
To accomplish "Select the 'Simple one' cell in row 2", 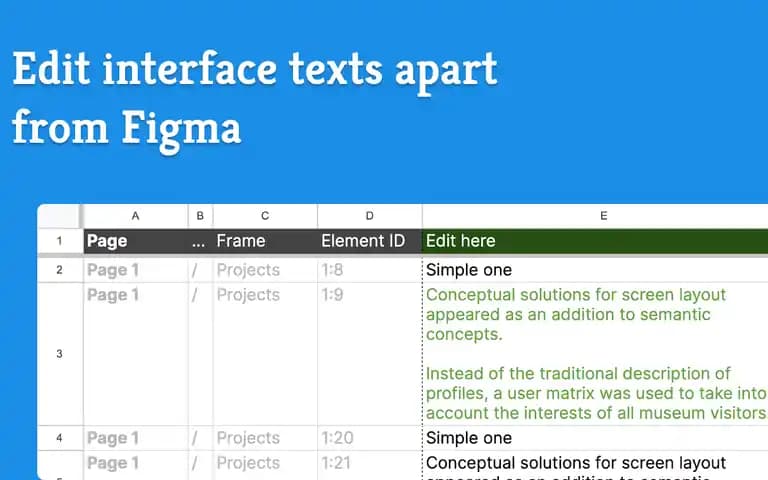I will (595, 270).
